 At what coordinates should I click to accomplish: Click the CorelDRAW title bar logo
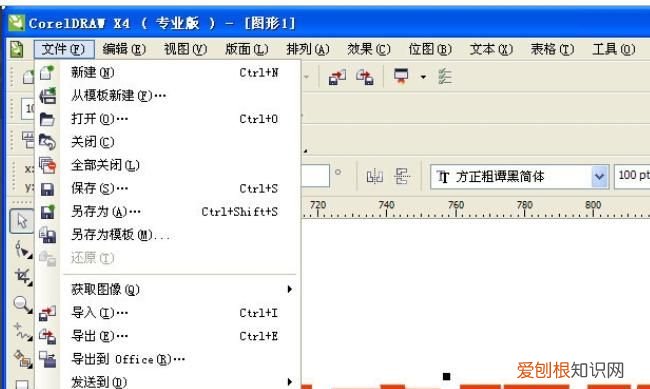(17, 23)
